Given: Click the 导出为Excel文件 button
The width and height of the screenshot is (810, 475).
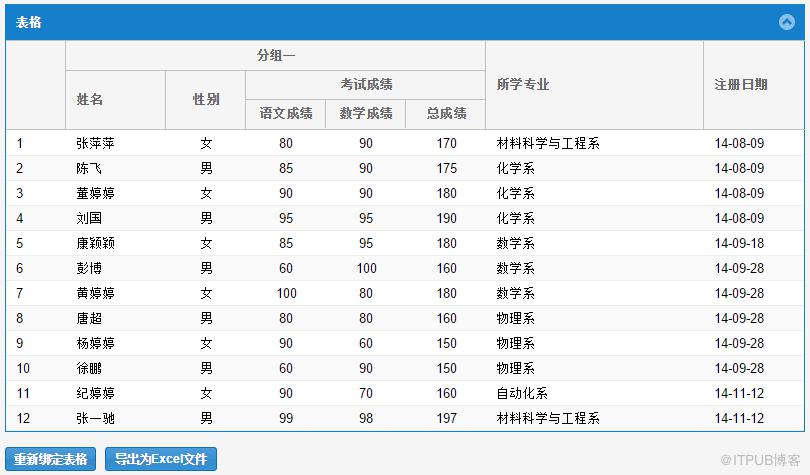Looking at the screenshot, I should coord(161,459).
